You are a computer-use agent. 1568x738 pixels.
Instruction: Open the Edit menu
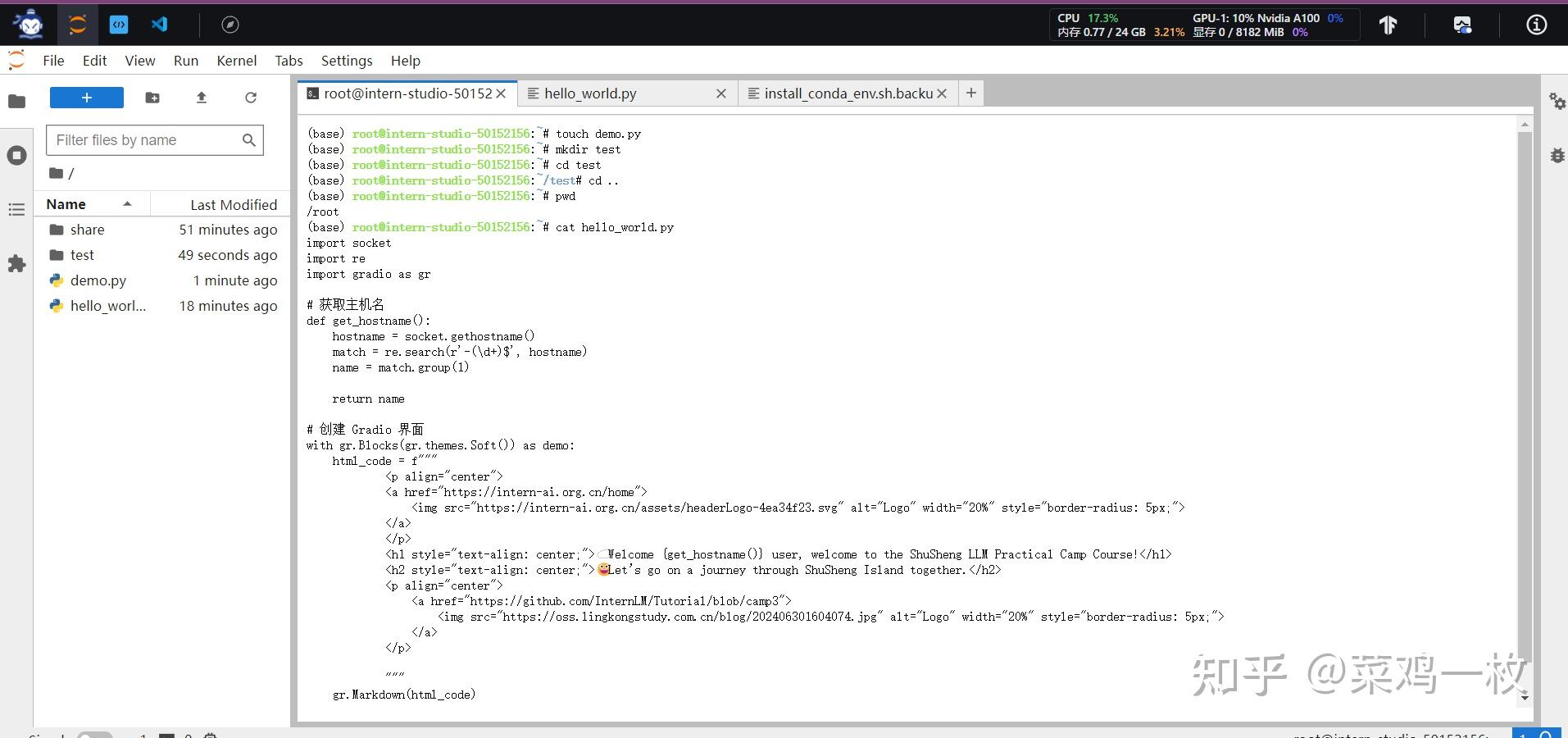94,61
